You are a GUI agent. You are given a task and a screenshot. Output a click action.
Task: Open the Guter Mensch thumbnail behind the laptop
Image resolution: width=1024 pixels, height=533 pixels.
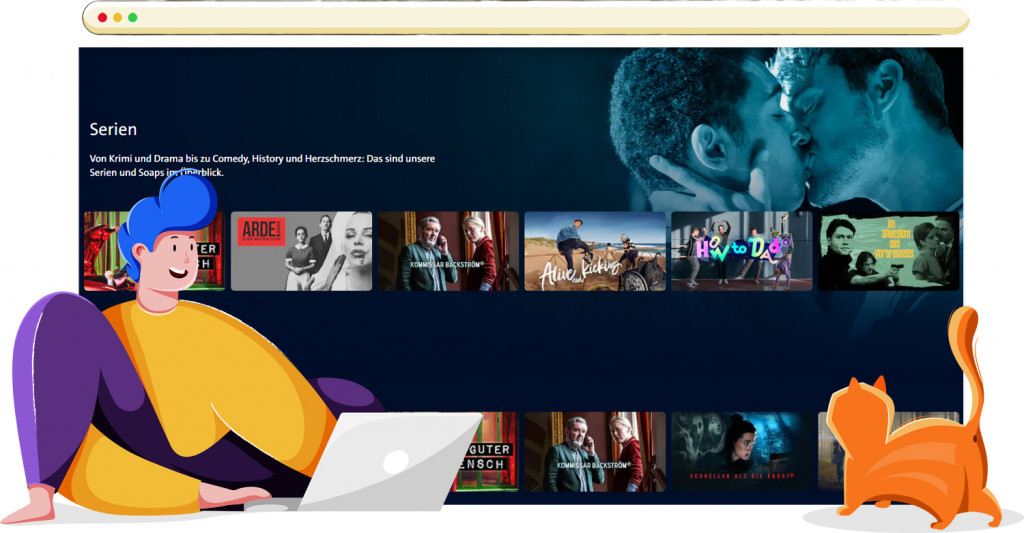pyautogui.click(x=487, y=451)
